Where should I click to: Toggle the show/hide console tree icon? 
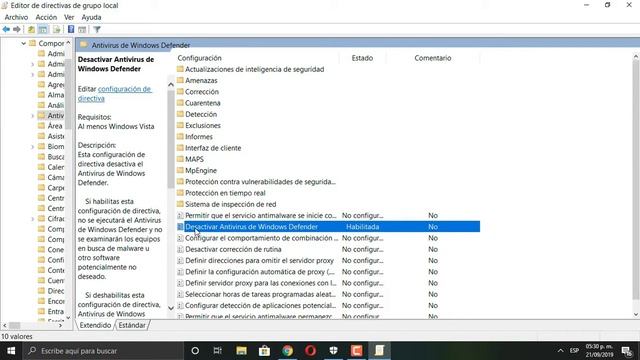click(43, 29)
